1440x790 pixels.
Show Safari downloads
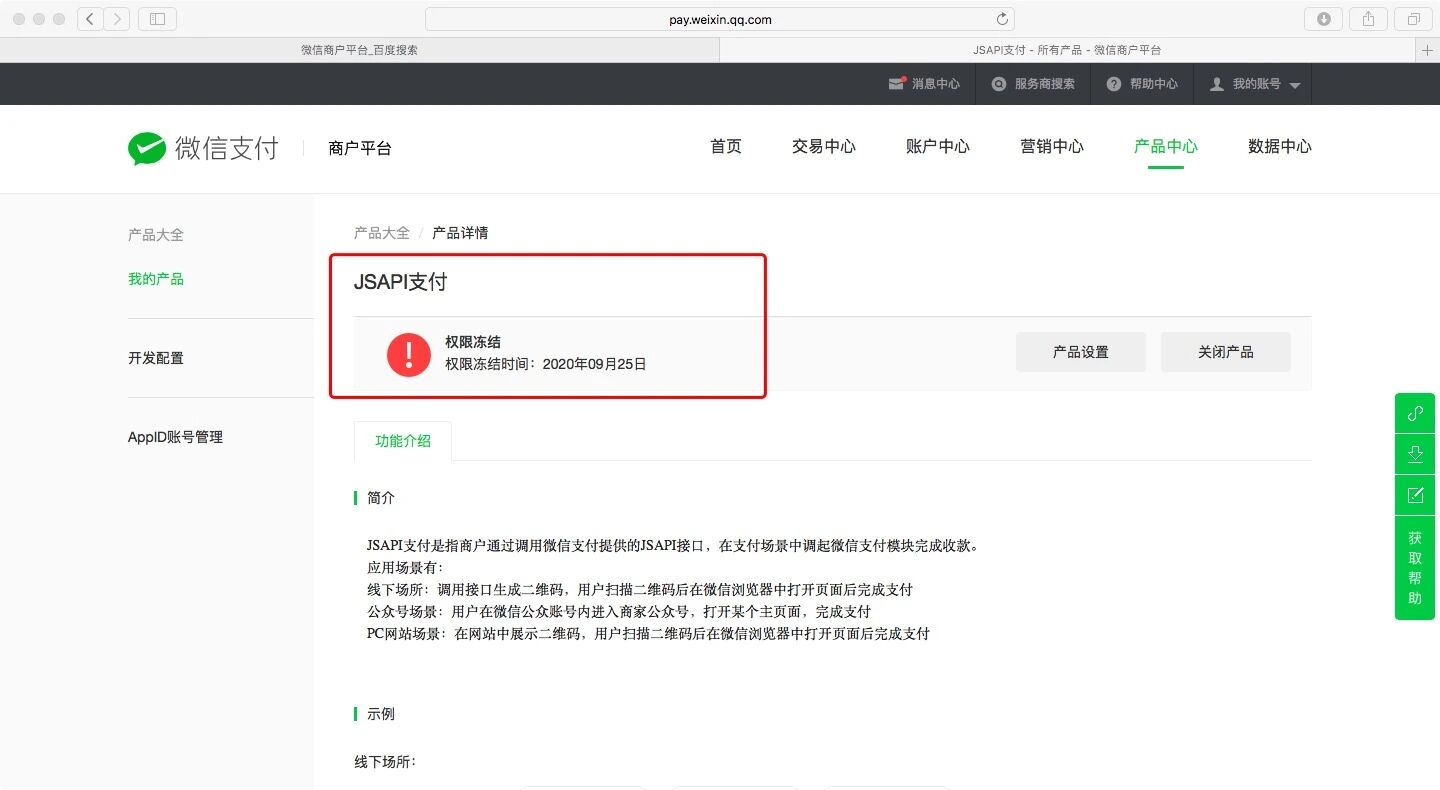pos(1323,19)
